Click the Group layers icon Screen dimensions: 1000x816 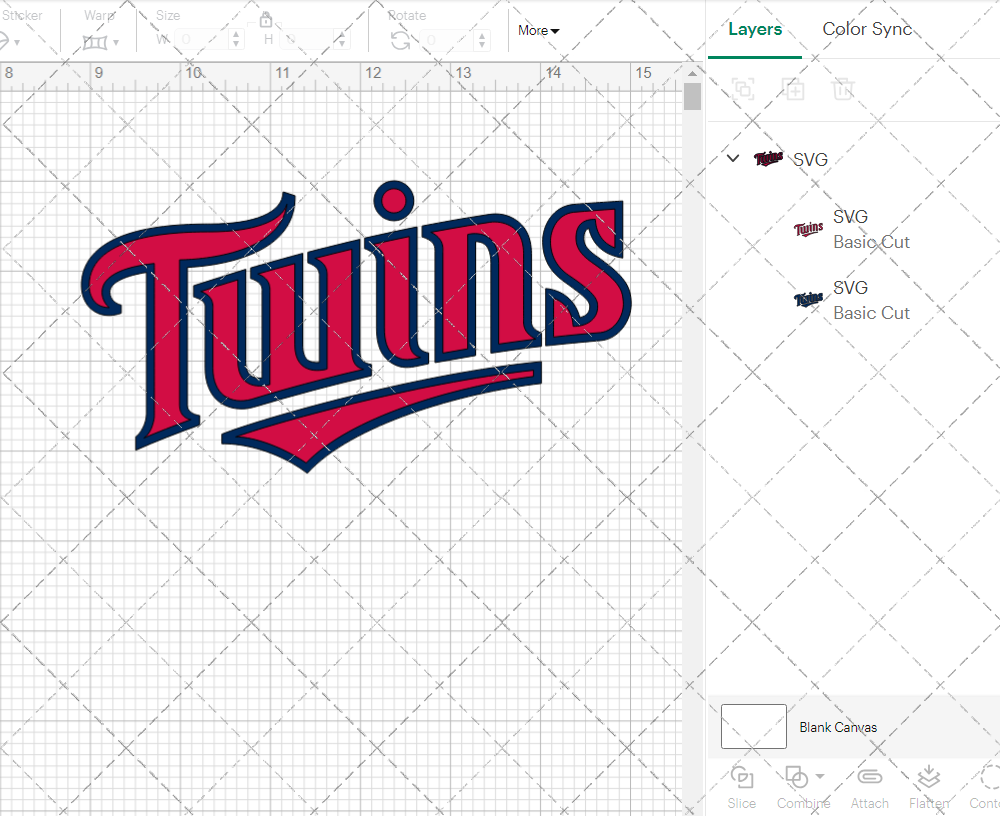click(x=743, y=89)
